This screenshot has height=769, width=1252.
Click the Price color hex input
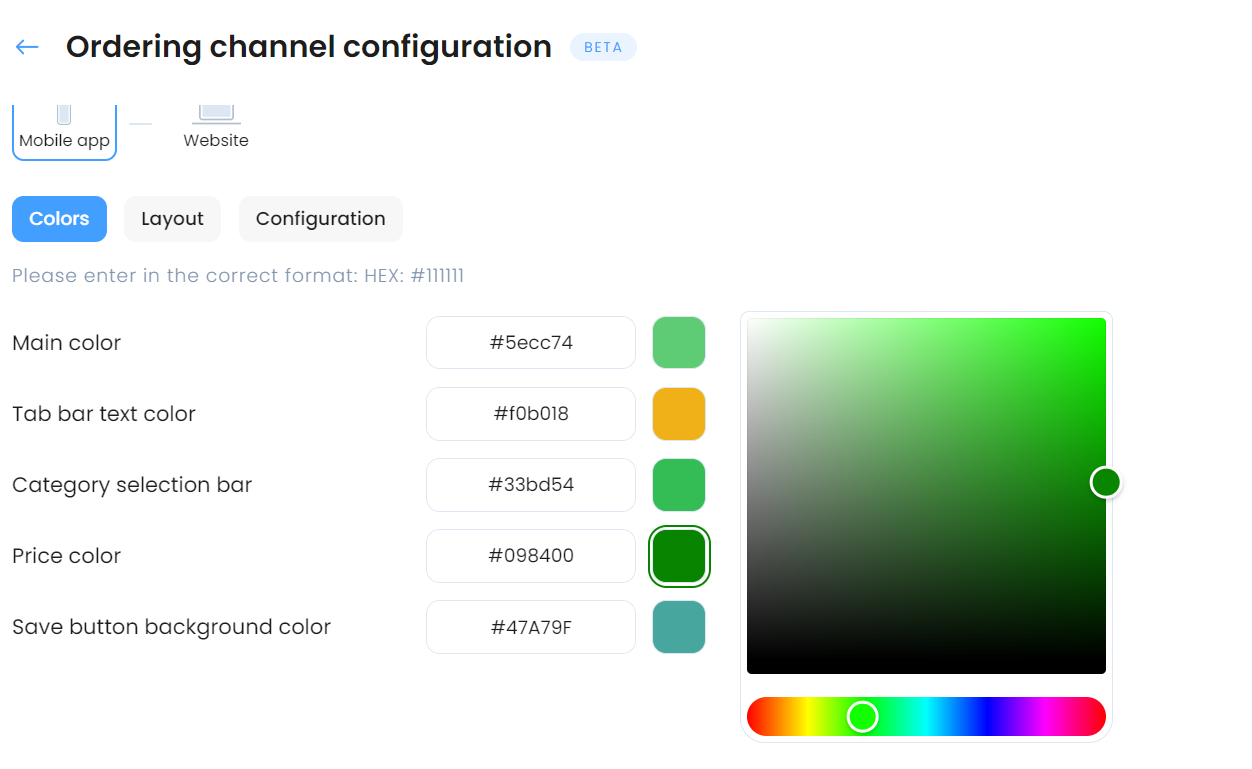[531, 556]
